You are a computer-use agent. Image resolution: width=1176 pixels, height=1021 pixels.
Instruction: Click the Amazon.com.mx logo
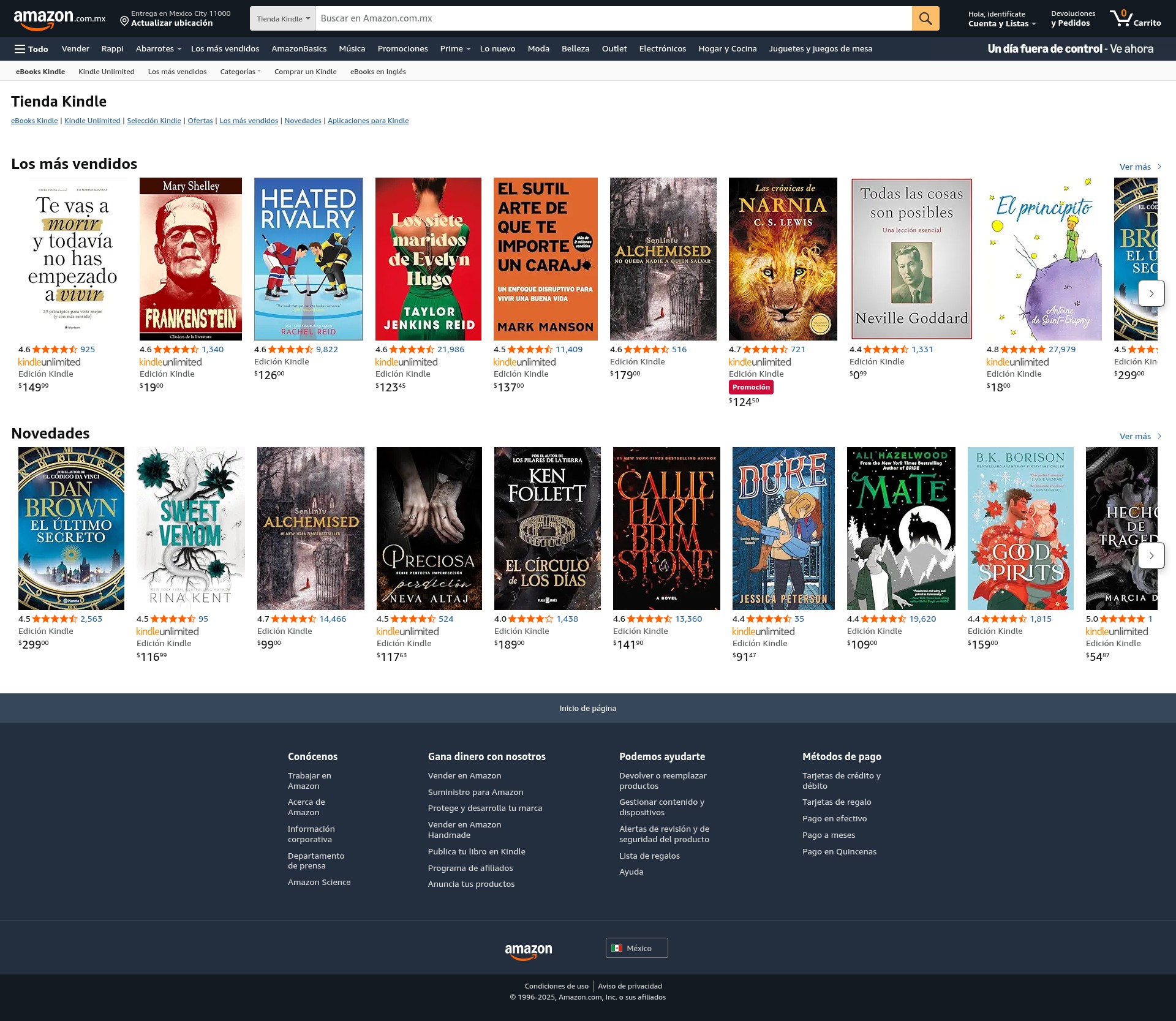pos(59,19)
